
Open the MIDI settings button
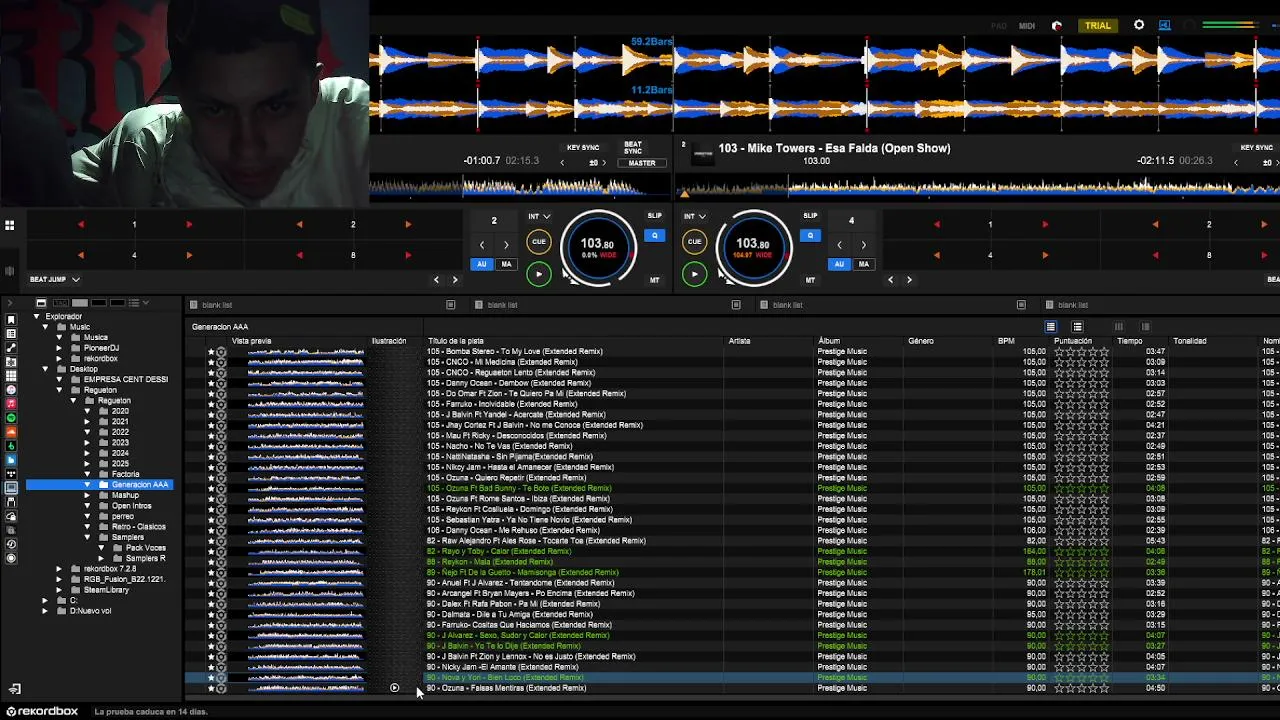pyautogui.click(x=1027, y=25)
